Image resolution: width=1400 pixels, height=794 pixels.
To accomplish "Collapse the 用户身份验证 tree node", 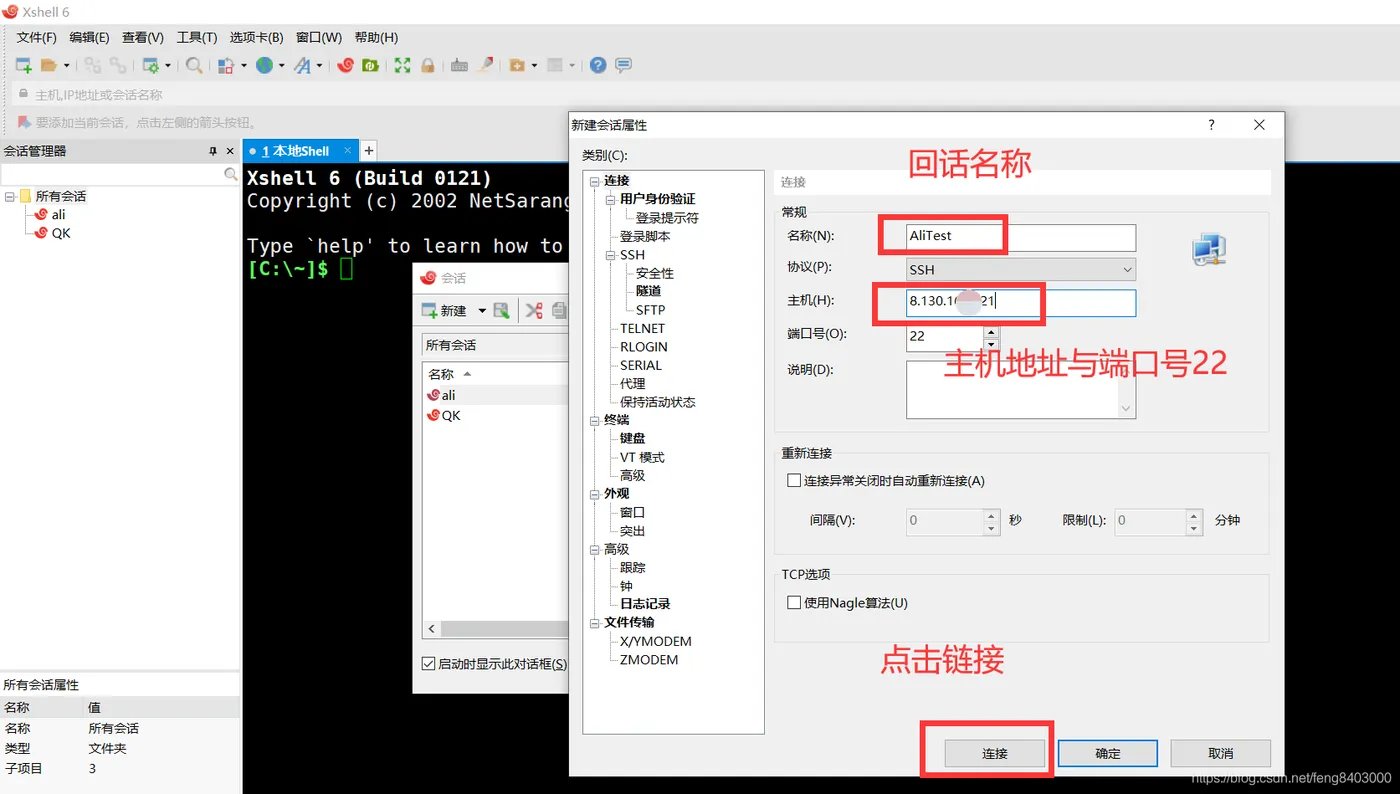I will tap(610, 199).
